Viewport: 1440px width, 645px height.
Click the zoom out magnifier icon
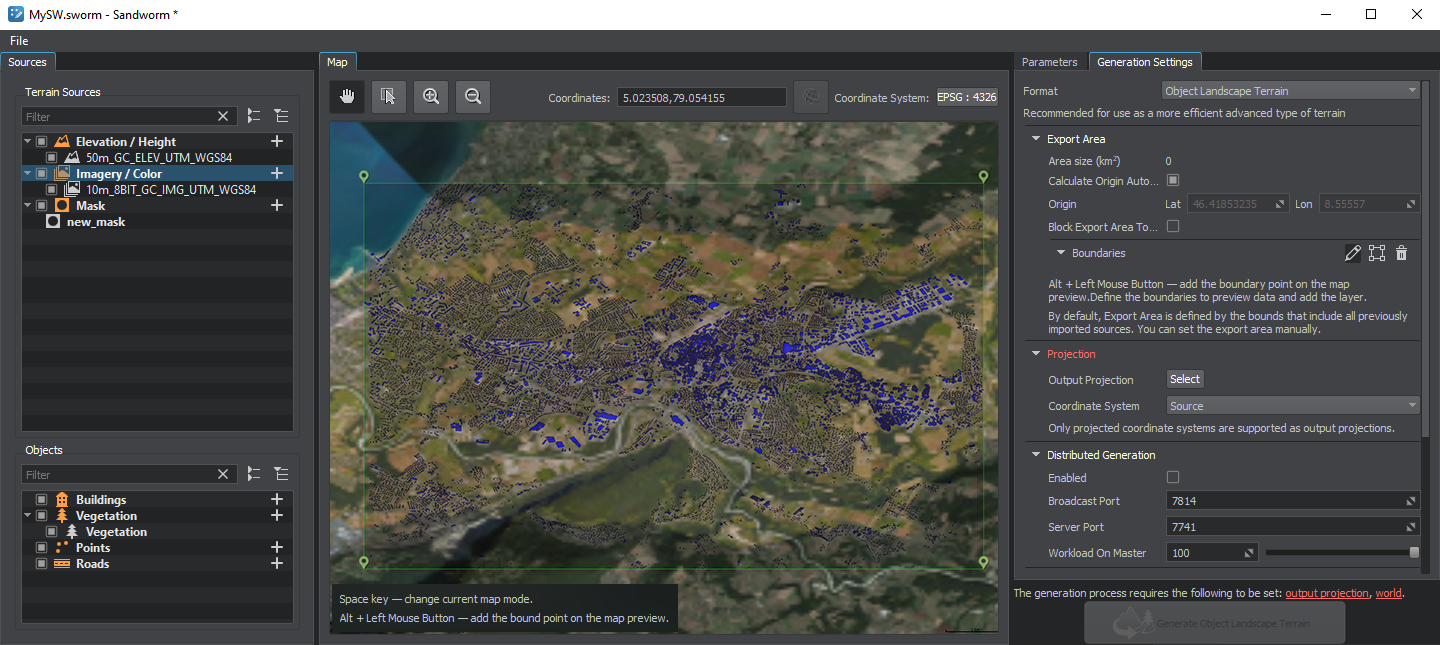tap(473, 96)
